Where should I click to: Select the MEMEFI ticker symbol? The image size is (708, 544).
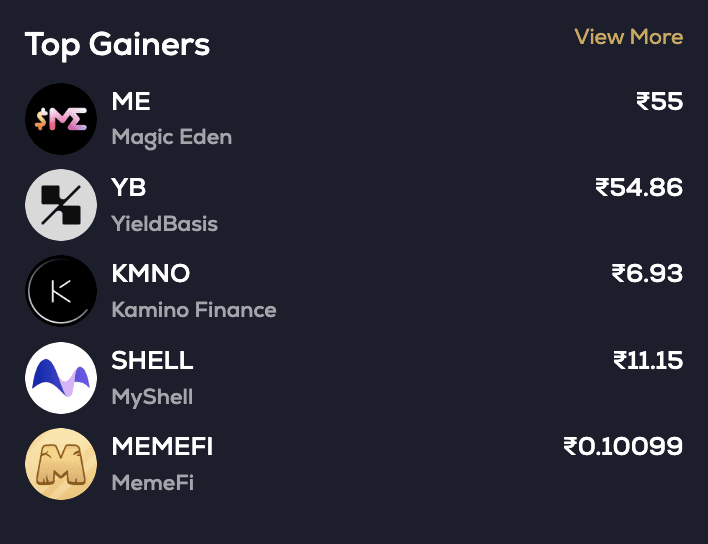[x=162, y=446]
